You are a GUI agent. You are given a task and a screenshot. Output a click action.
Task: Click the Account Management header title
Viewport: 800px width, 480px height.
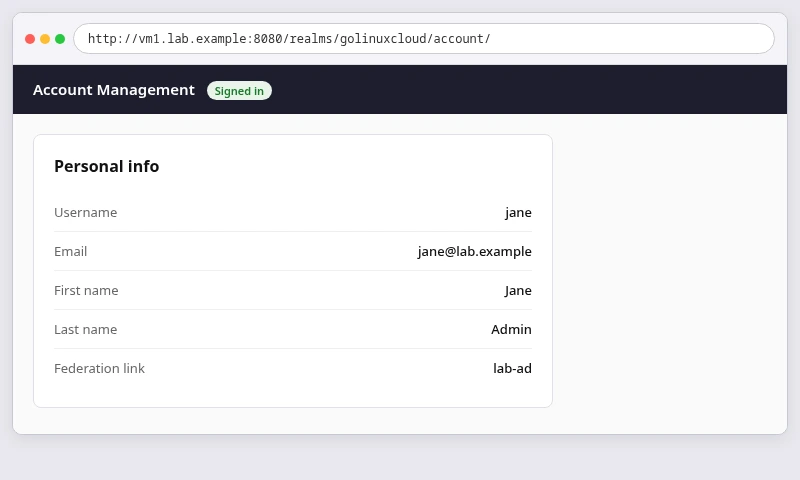pyautogui.click(x=114, y=90)
